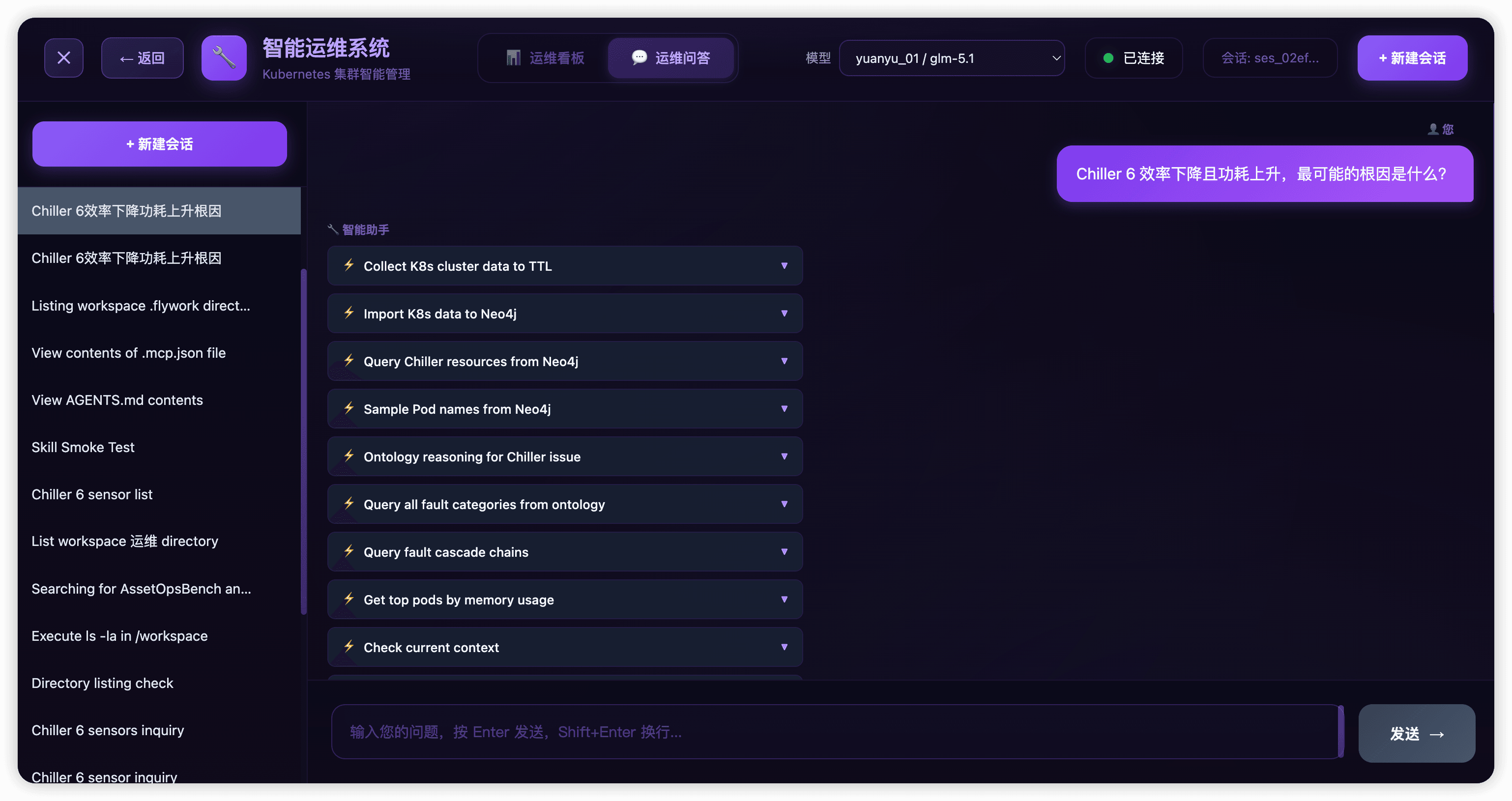
Task: Expand Query Chiller resources from Neo4j arrow
Action: pyautogui.click(x=784, y=361)
